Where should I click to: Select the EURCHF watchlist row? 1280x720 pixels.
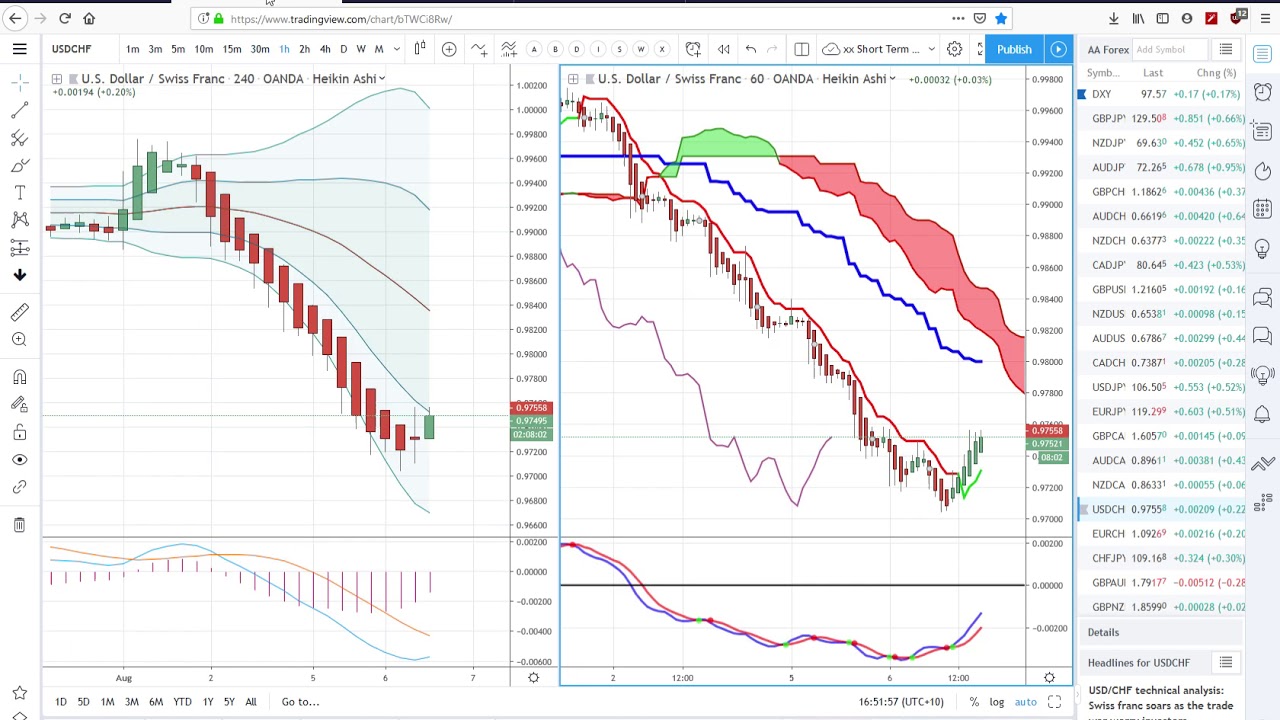tap(1163, 533)
